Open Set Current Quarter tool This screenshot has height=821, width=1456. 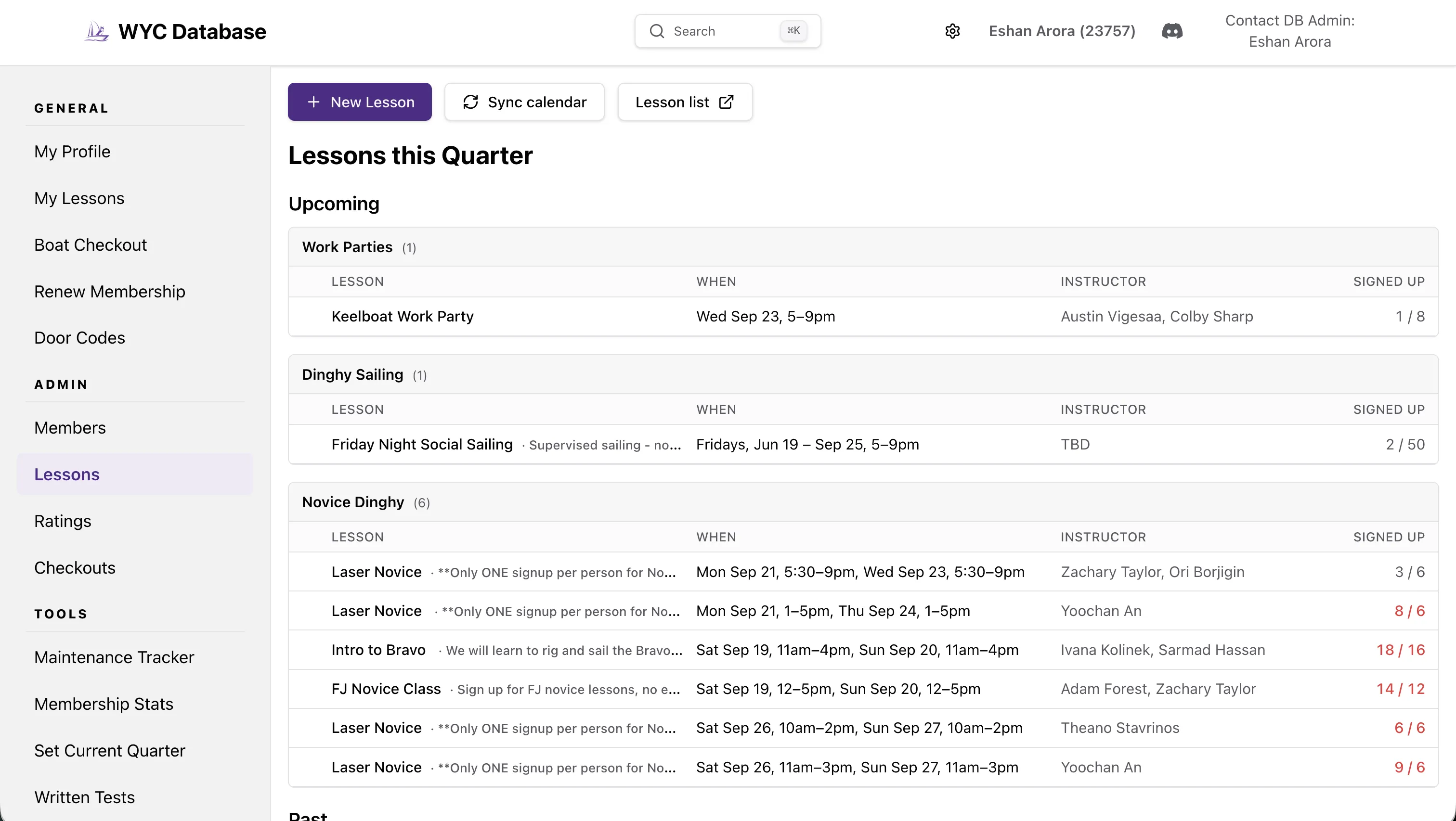(110, 751)
